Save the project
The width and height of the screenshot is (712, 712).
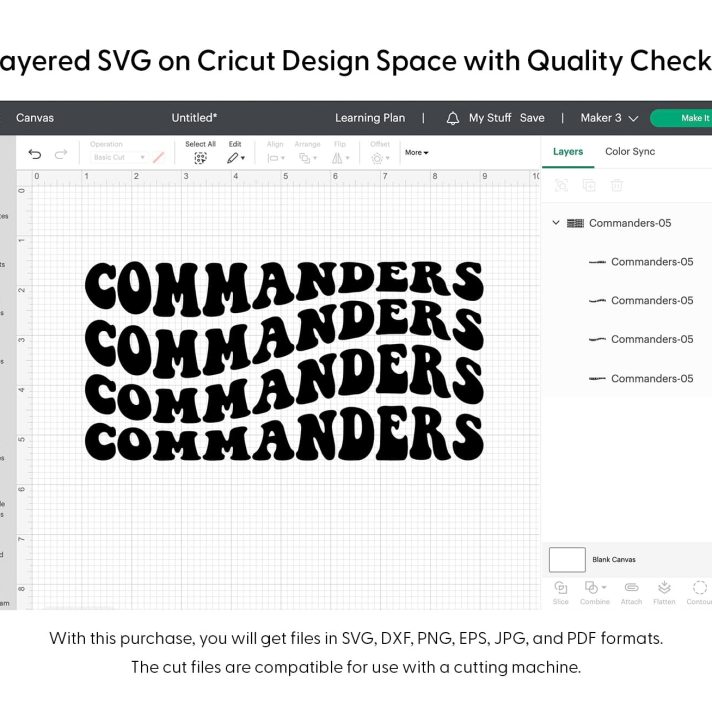click(532, 118)
